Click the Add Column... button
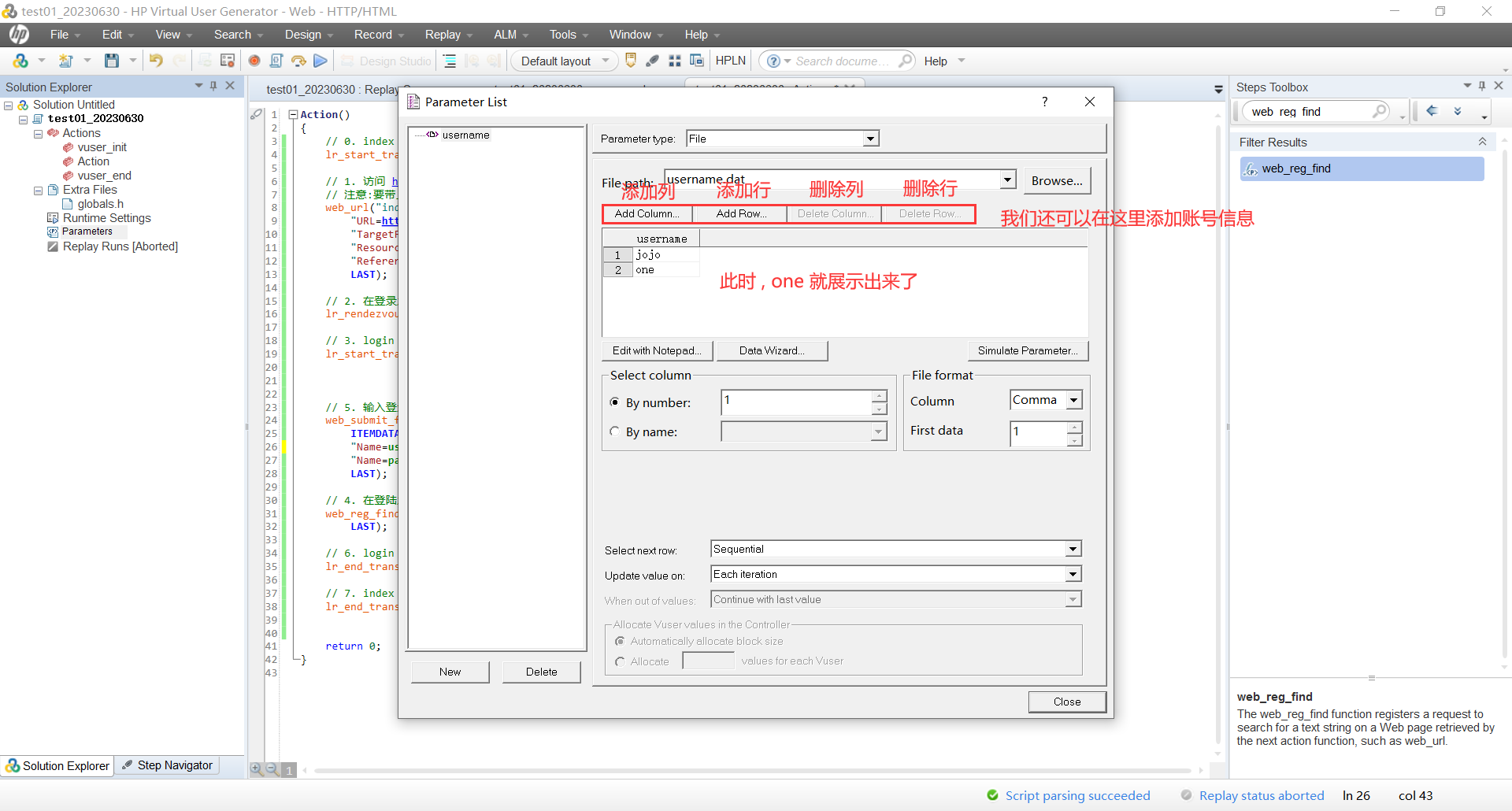 (647, 213)
